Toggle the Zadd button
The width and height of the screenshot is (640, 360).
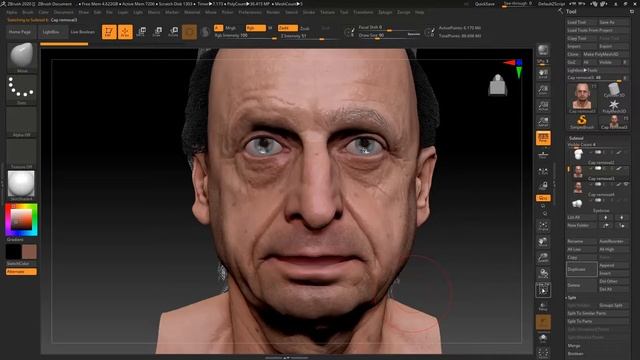pyautogui.click(x=288, y=28)
